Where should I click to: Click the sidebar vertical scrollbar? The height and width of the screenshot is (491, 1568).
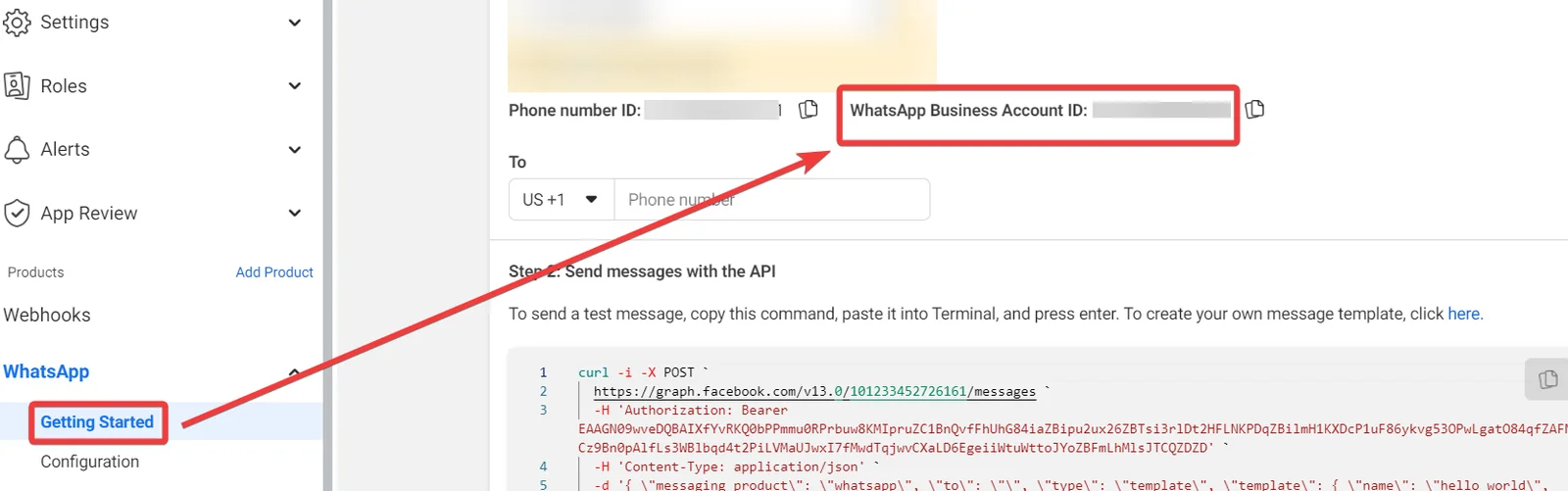327,245
